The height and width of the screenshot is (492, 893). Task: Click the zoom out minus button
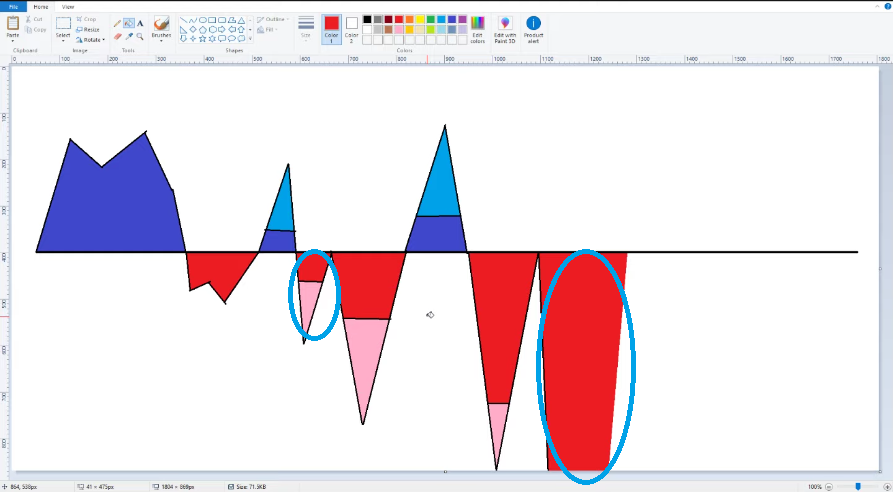829,487
